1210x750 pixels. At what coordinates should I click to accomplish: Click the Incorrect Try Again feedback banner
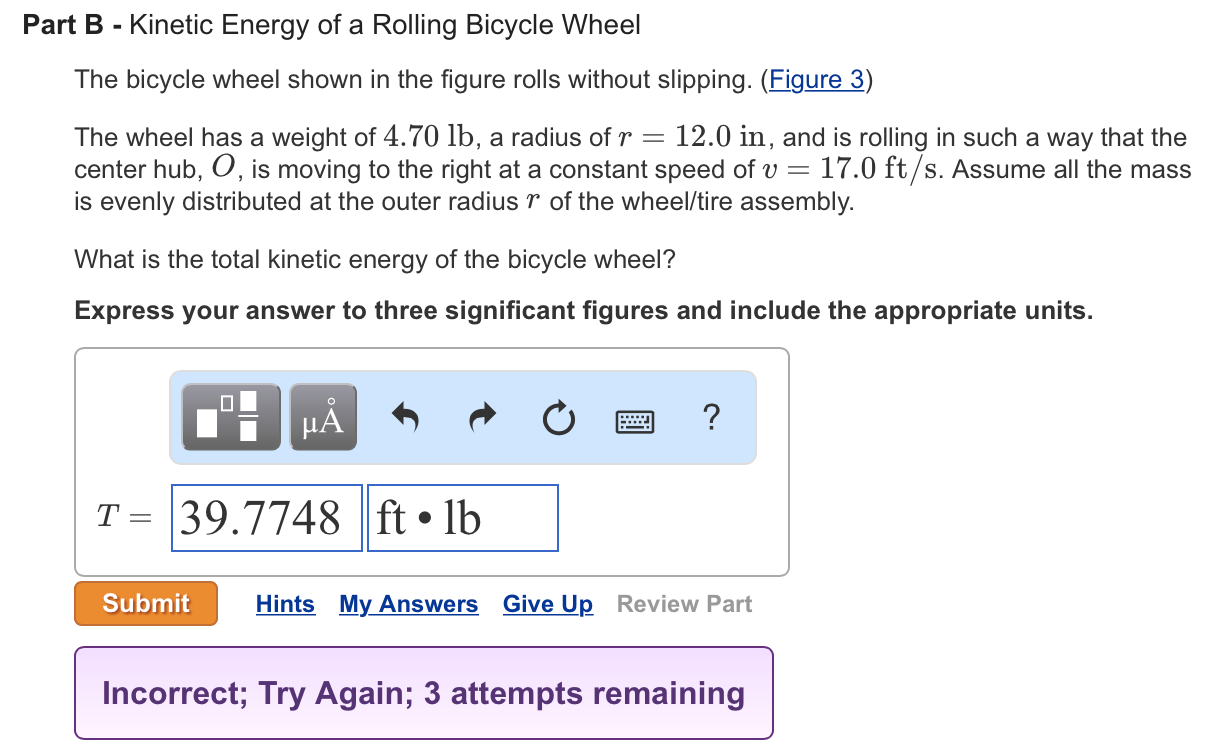coord(424,693)
